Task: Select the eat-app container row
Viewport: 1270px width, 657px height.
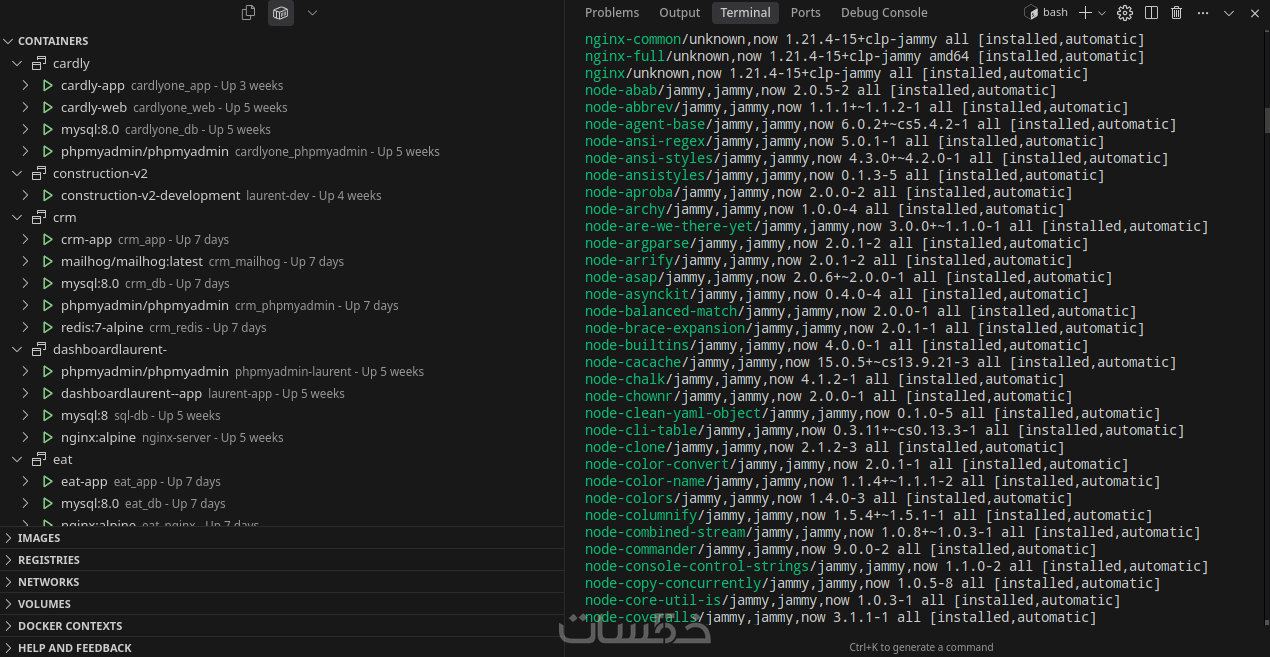Action: pyautogui.click(x=282, y=481)
